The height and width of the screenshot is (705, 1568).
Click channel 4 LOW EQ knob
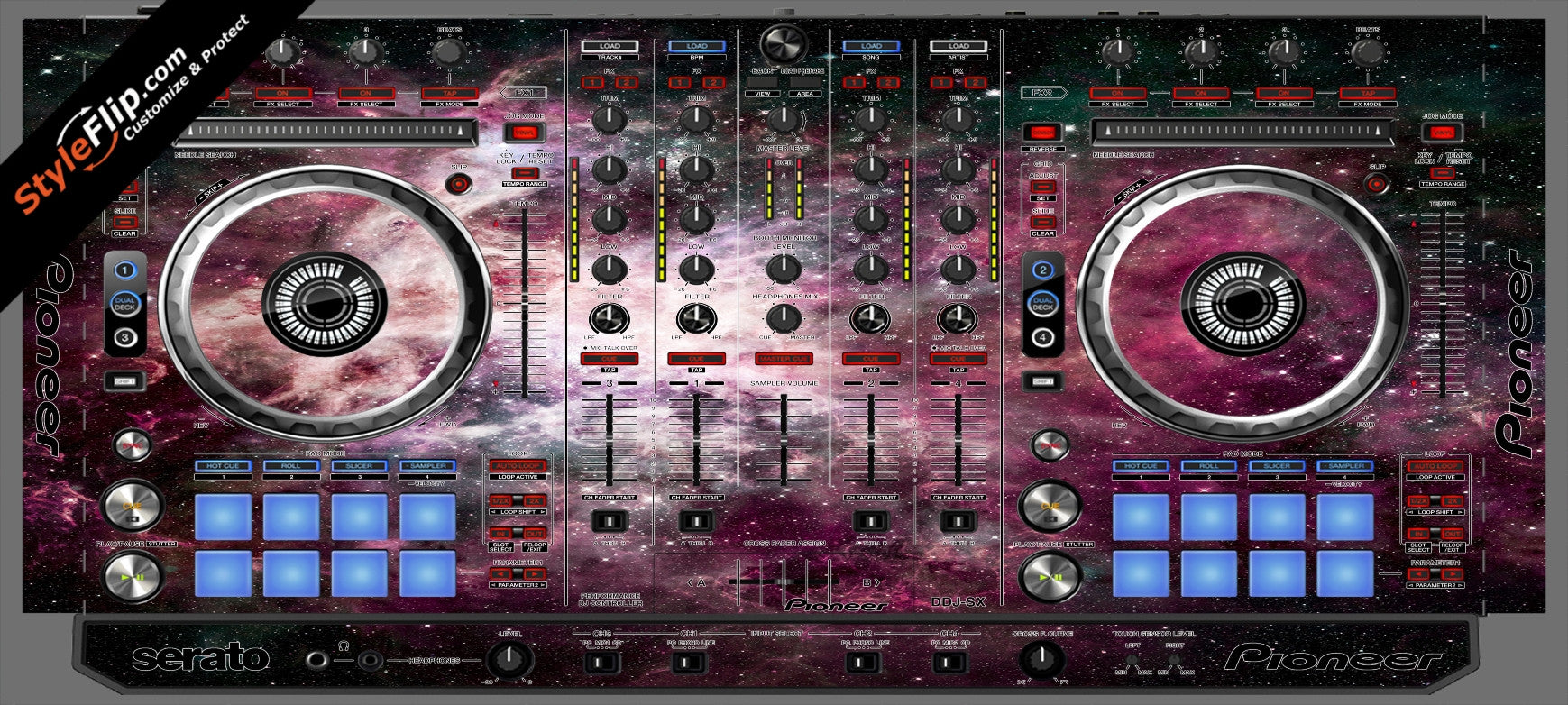[958, 269]
